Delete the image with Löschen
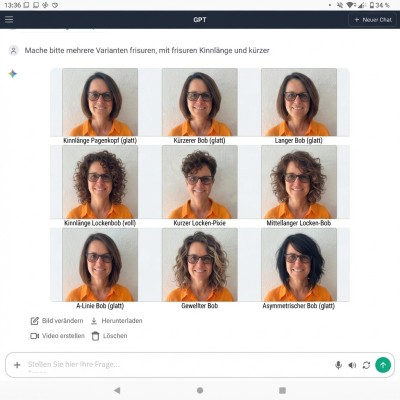 (109, 336)
